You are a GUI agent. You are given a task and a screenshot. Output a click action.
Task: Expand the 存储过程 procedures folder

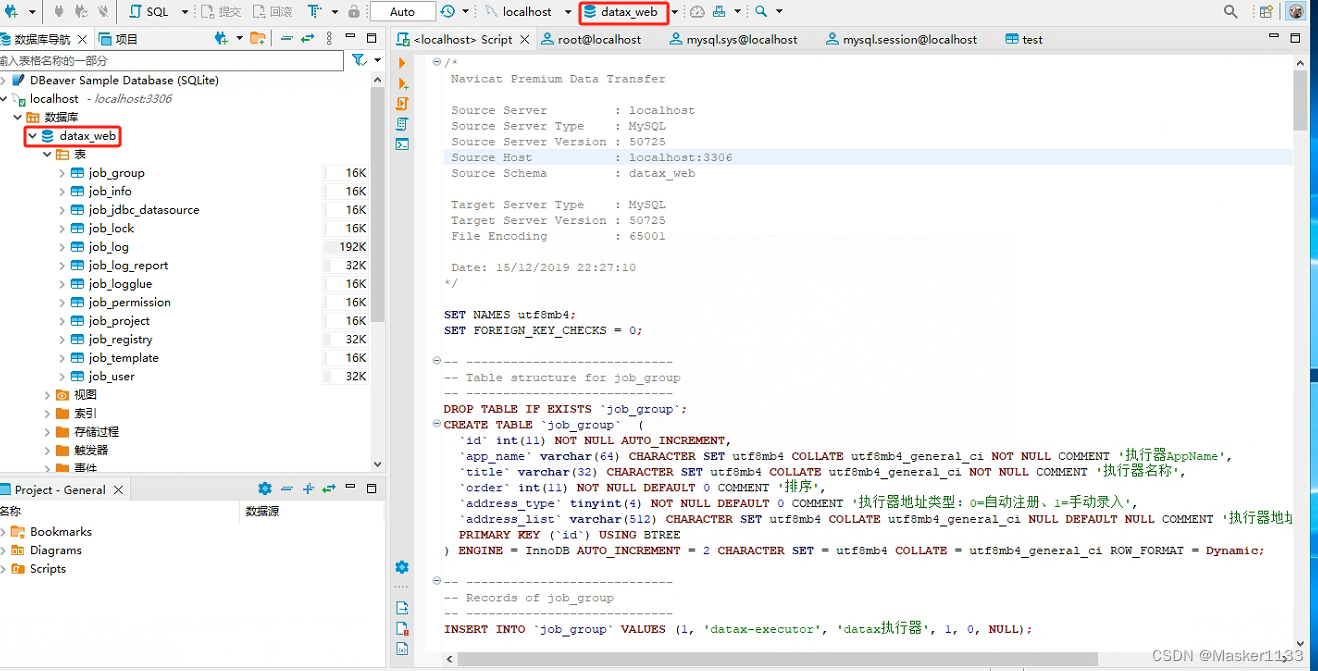(47, 432)
